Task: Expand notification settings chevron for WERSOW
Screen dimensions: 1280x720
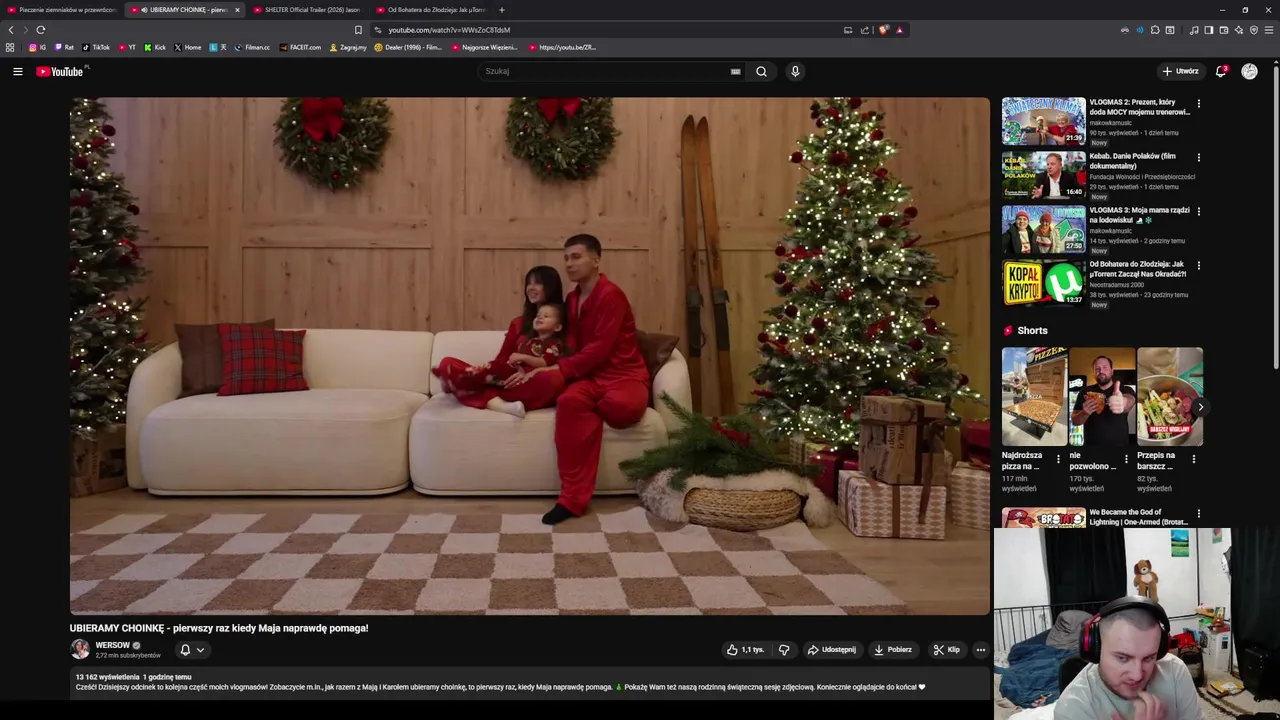Action: 200,650
